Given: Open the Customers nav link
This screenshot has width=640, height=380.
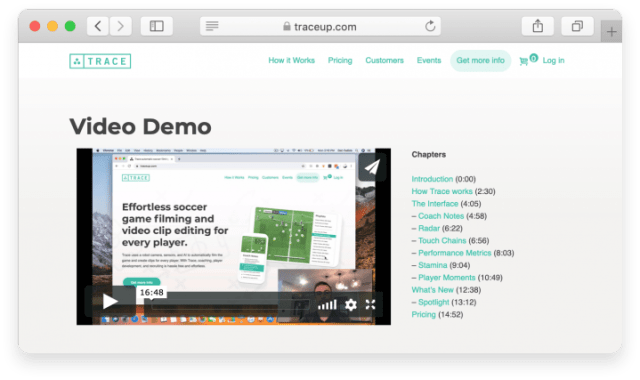Looking at the screenshot, I should [x=384, y=60].
